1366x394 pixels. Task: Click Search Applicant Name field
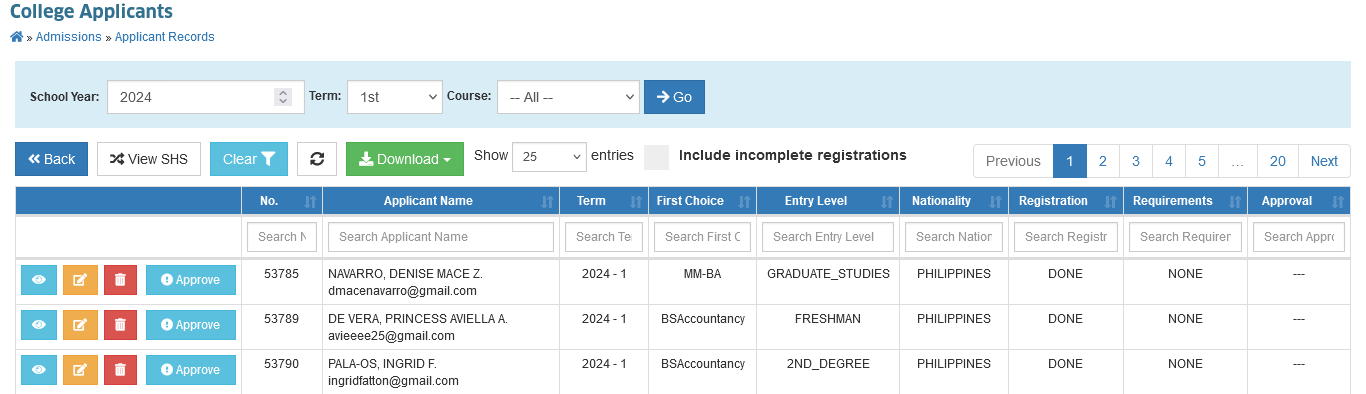coord(441,237)
